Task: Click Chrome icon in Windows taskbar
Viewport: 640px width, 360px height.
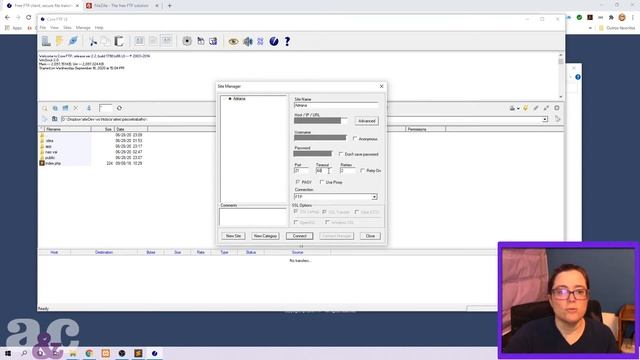Action: point(89,353)
